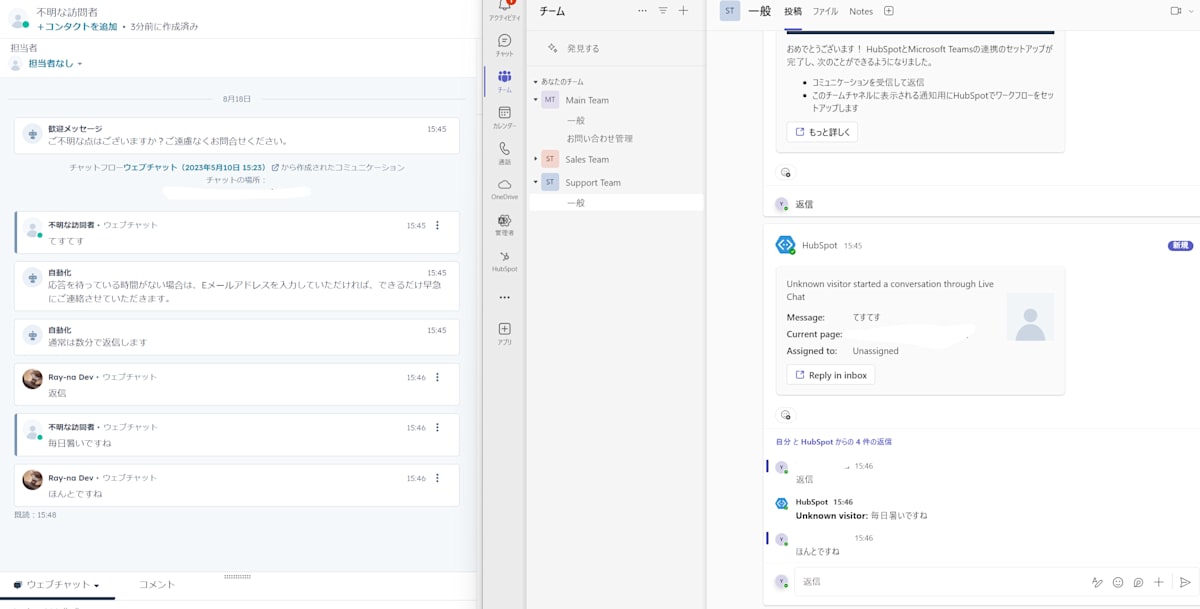The image size is (1200, 609).
Task: Click the ST channel avatar in header
Action: point(730,11)
